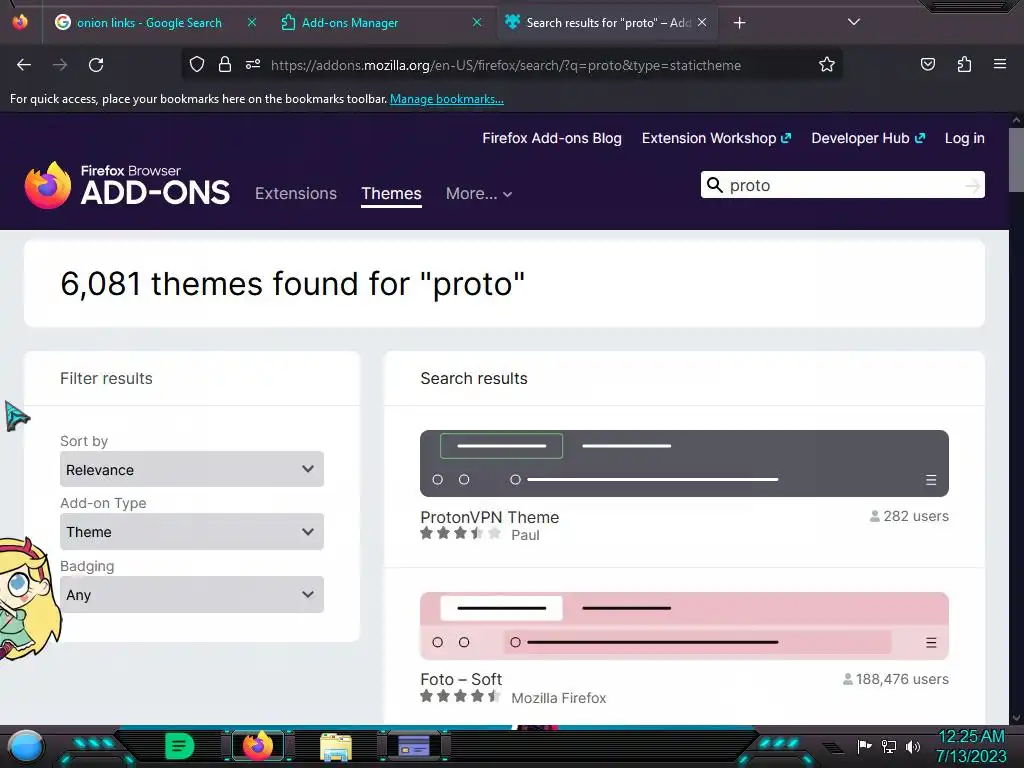Viewport: 1024px width, 768px height.
Task: Open the Start orb on the taskbar
Action: (26, 746)
